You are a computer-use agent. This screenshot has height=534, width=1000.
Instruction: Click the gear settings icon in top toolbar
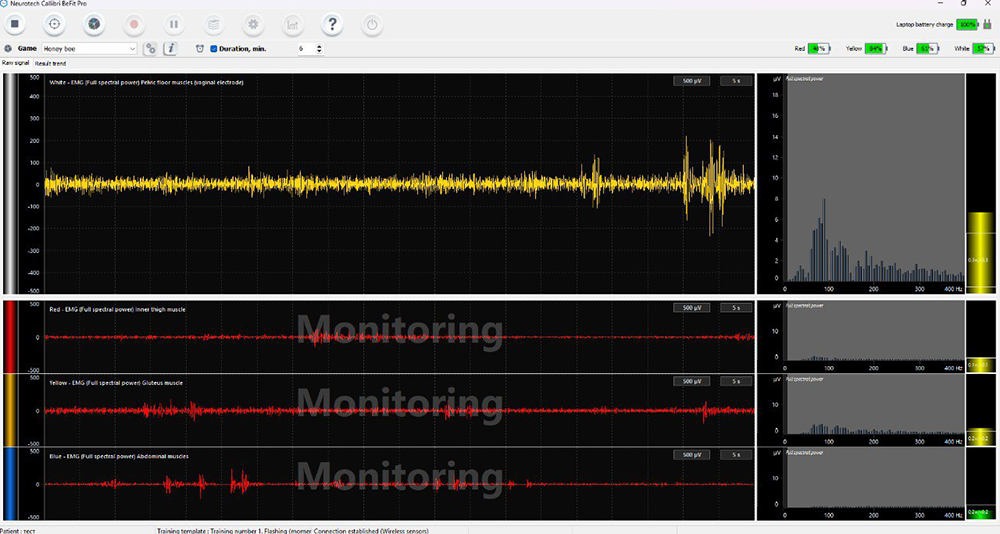tap(253, 23)
